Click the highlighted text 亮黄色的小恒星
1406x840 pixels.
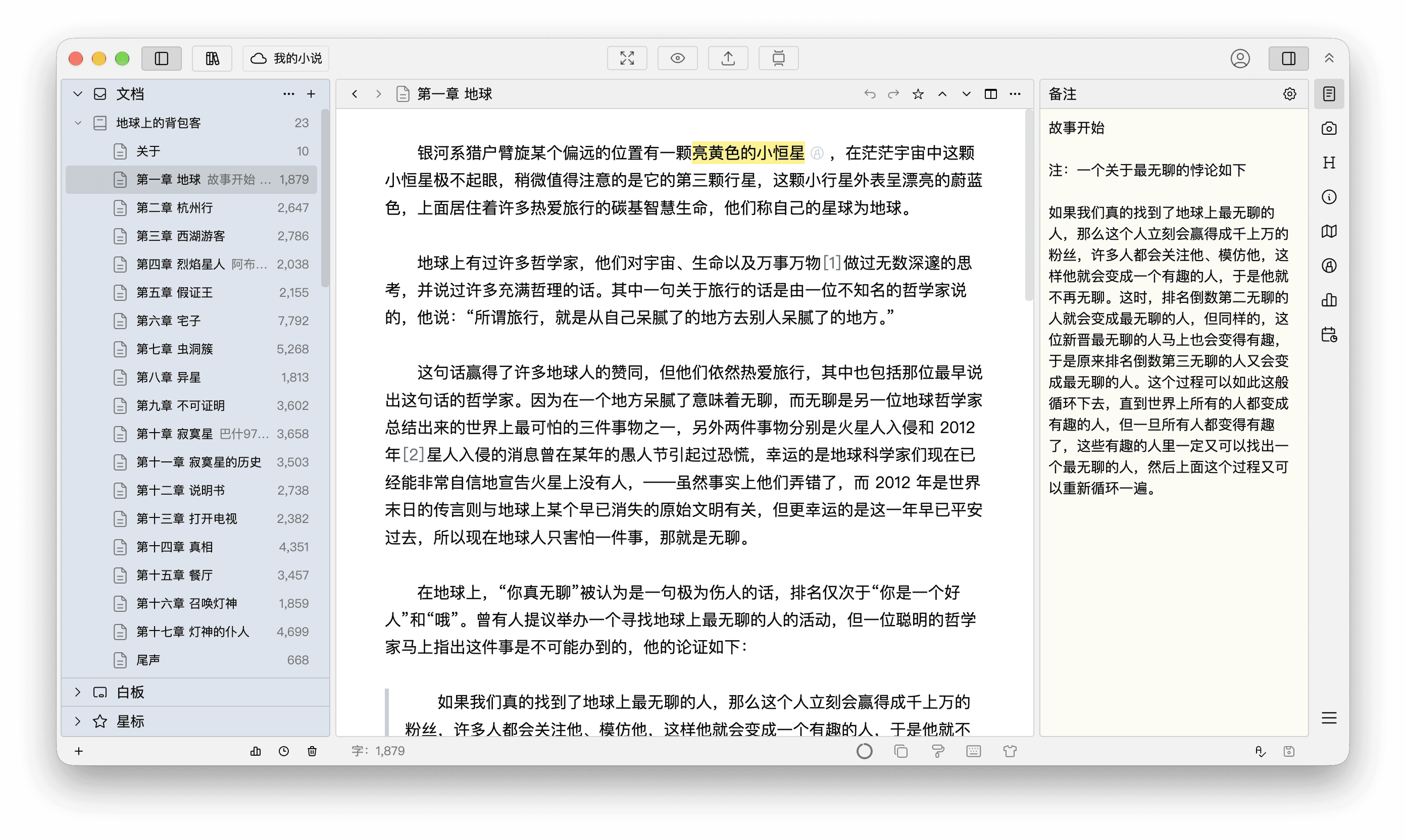coord(748,153)
